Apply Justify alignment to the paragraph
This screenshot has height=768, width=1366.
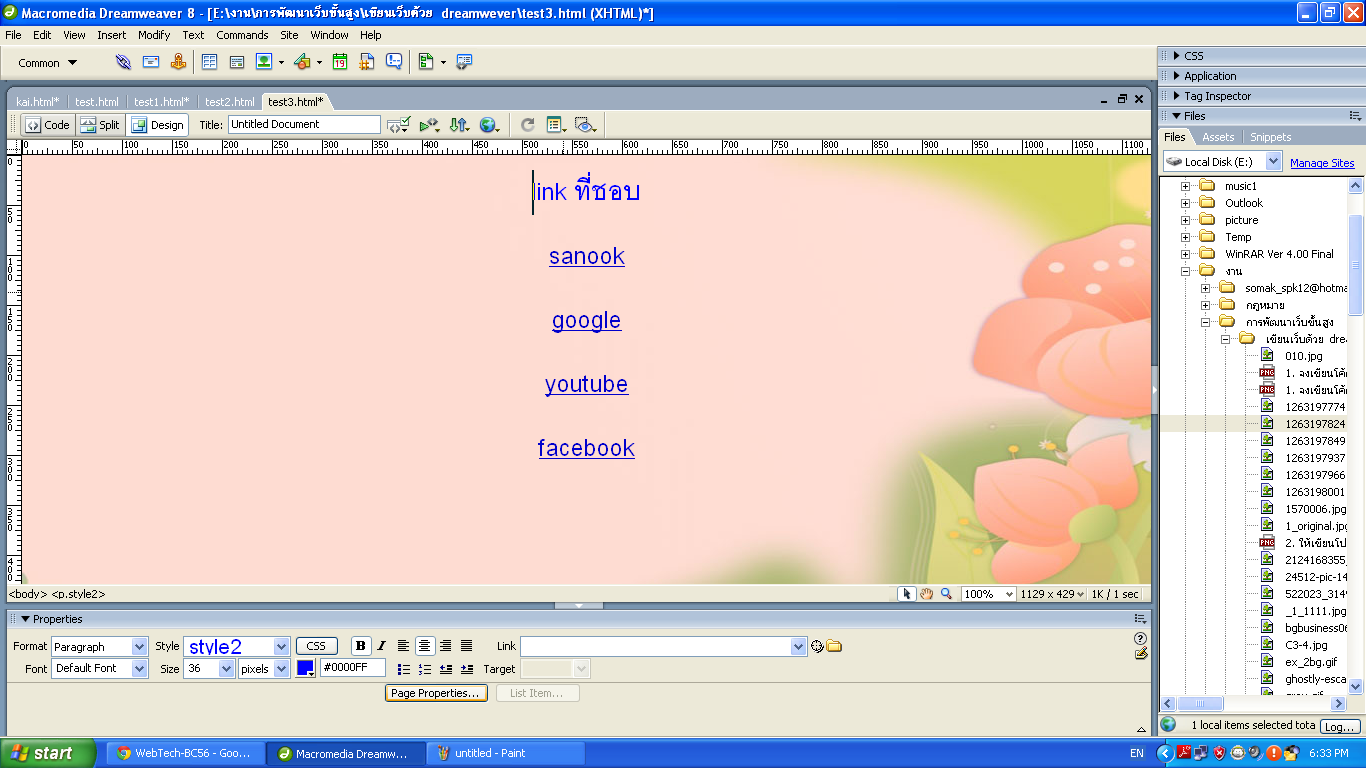[x=466, y=646]
